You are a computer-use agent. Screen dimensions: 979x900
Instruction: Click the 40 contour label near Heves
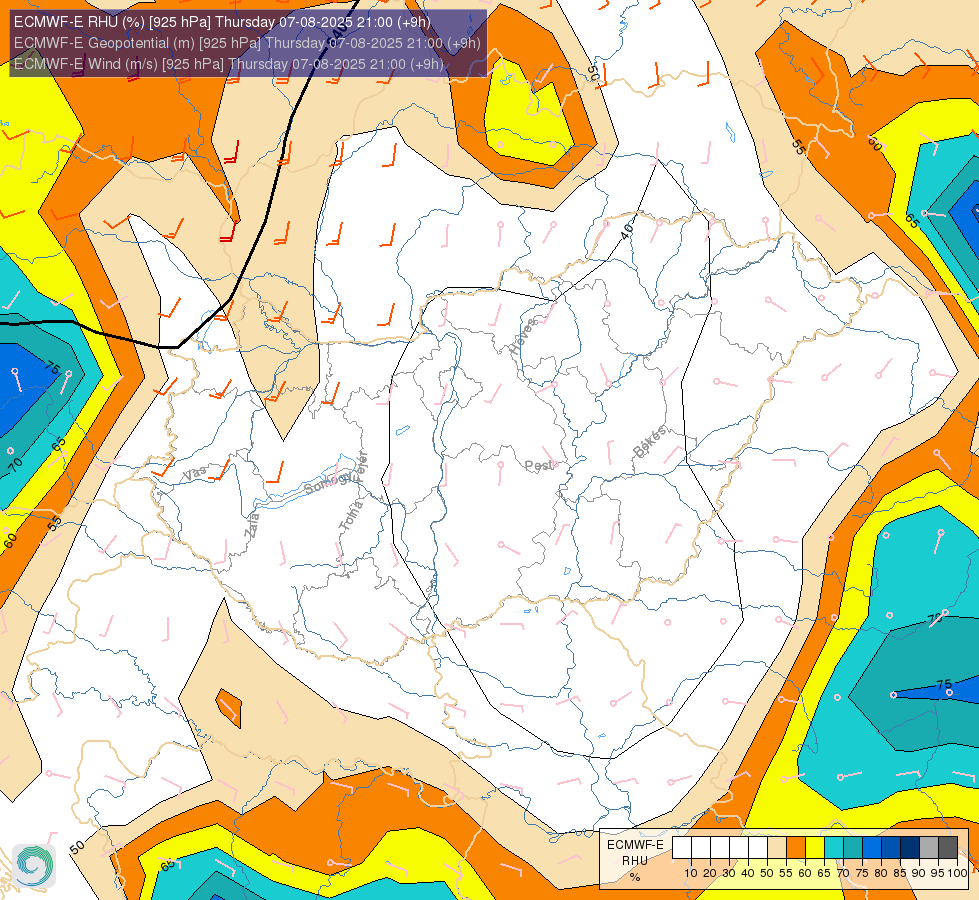point(627,231)
